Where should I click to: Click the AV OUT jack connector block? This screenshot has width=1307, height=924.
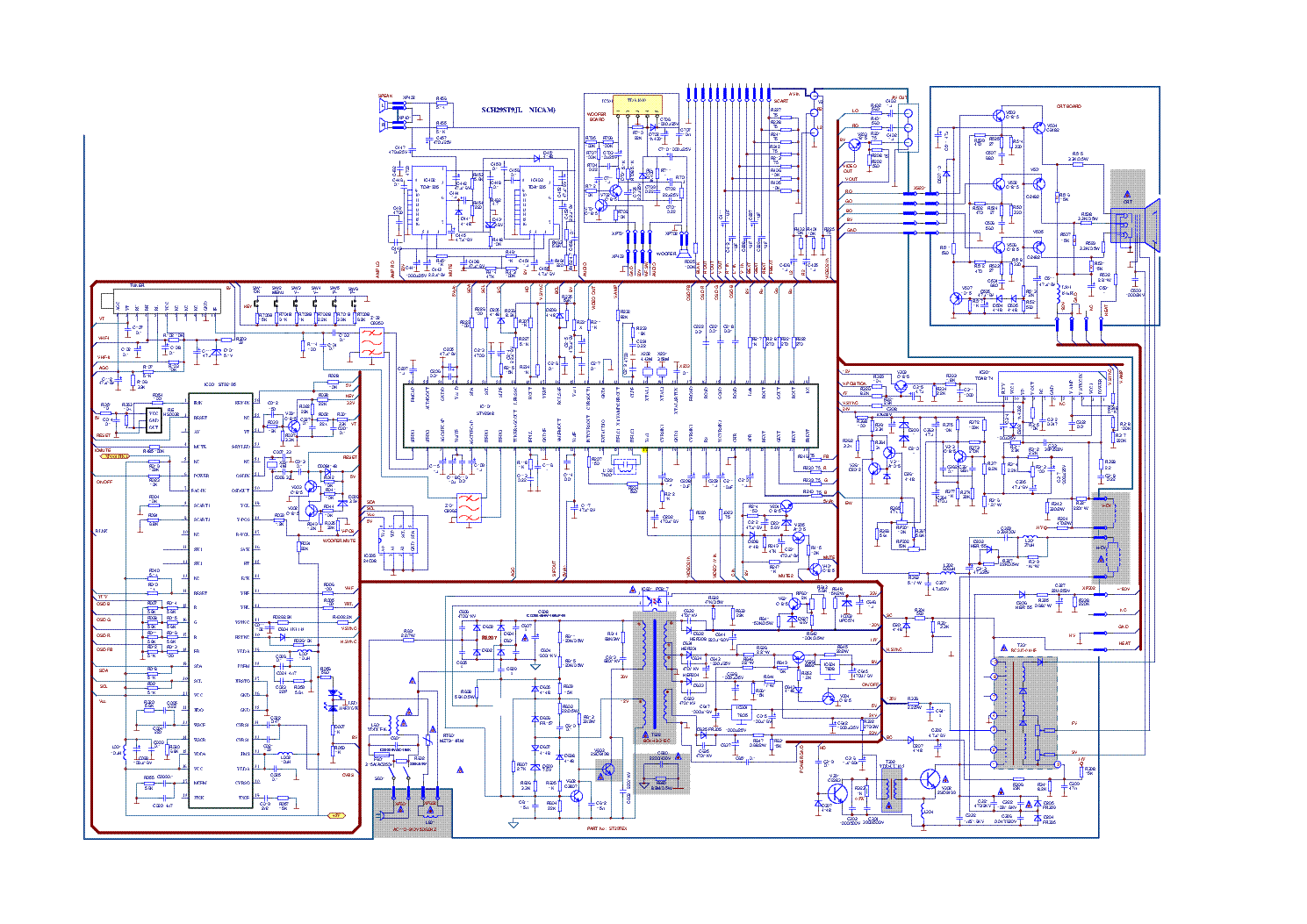click(908, 128)
